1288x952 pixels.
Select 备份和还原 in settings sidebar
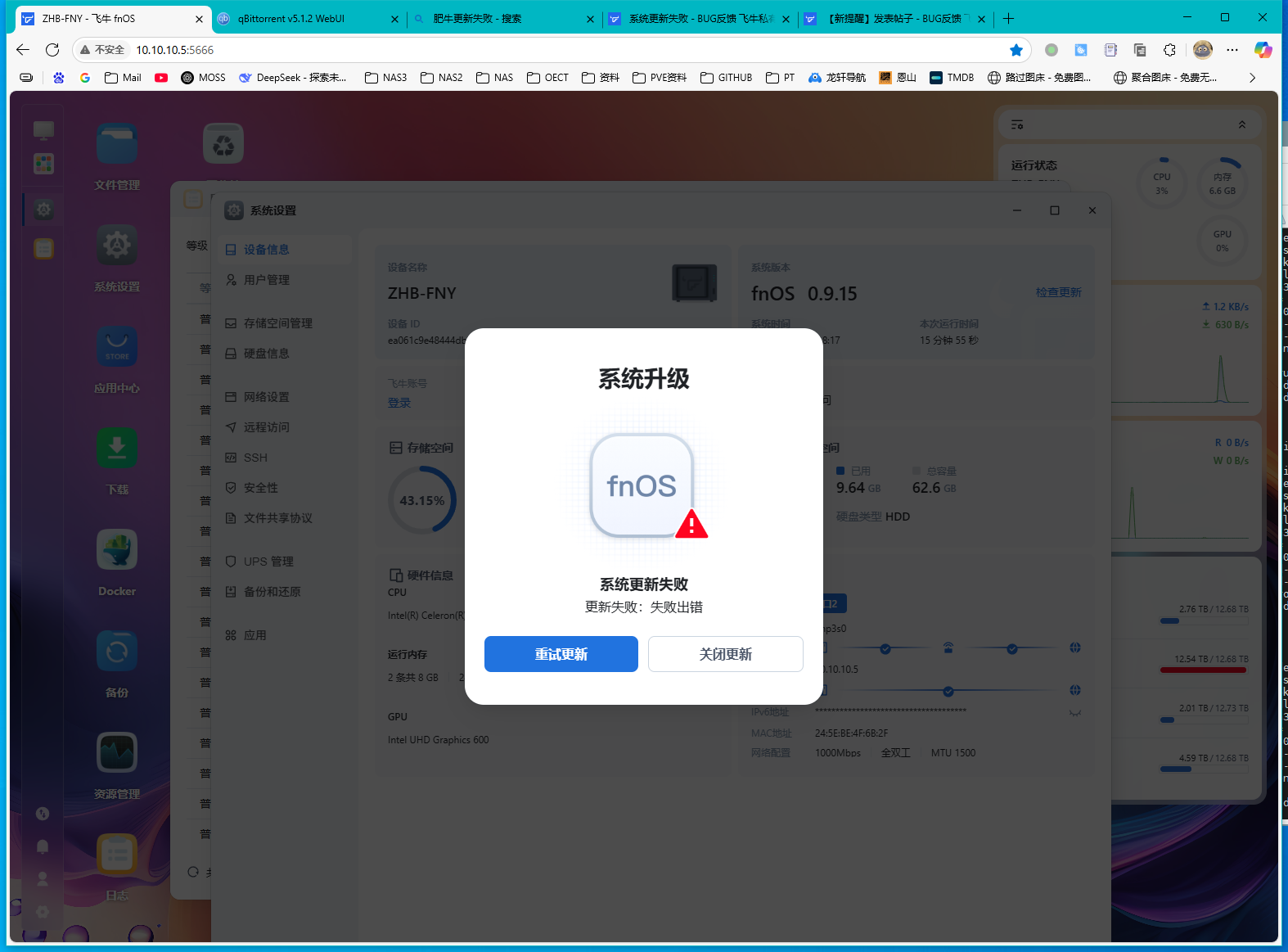pos(285,592)
